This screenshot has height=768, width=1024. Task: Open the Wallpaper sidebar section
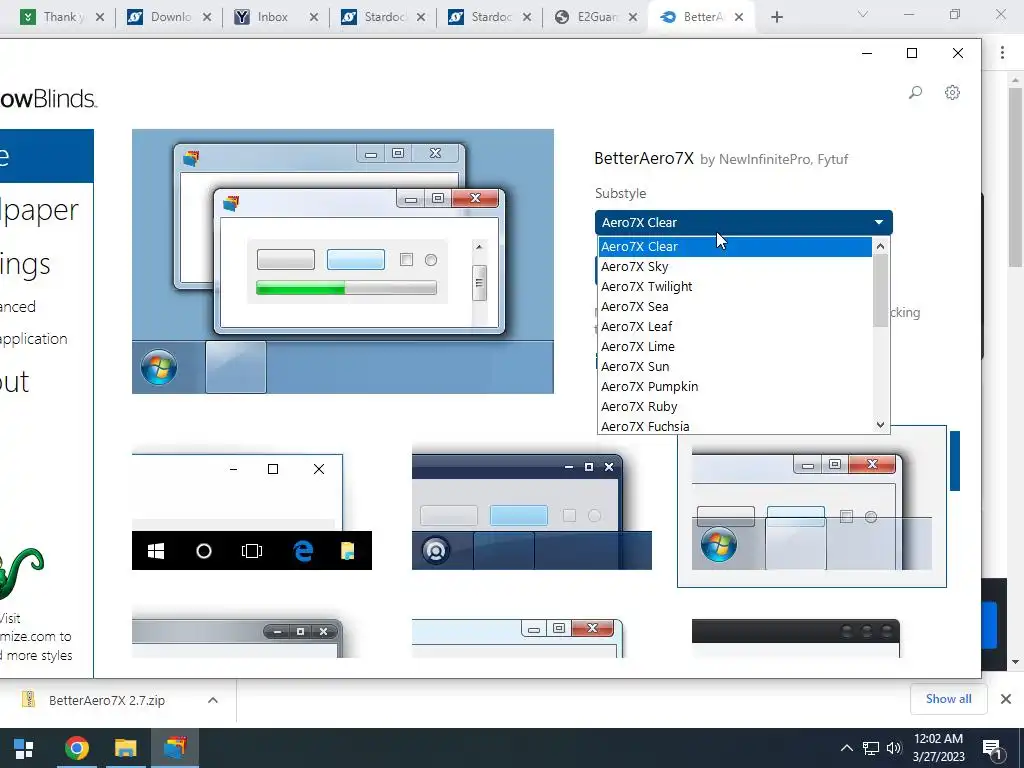(39, 210)
